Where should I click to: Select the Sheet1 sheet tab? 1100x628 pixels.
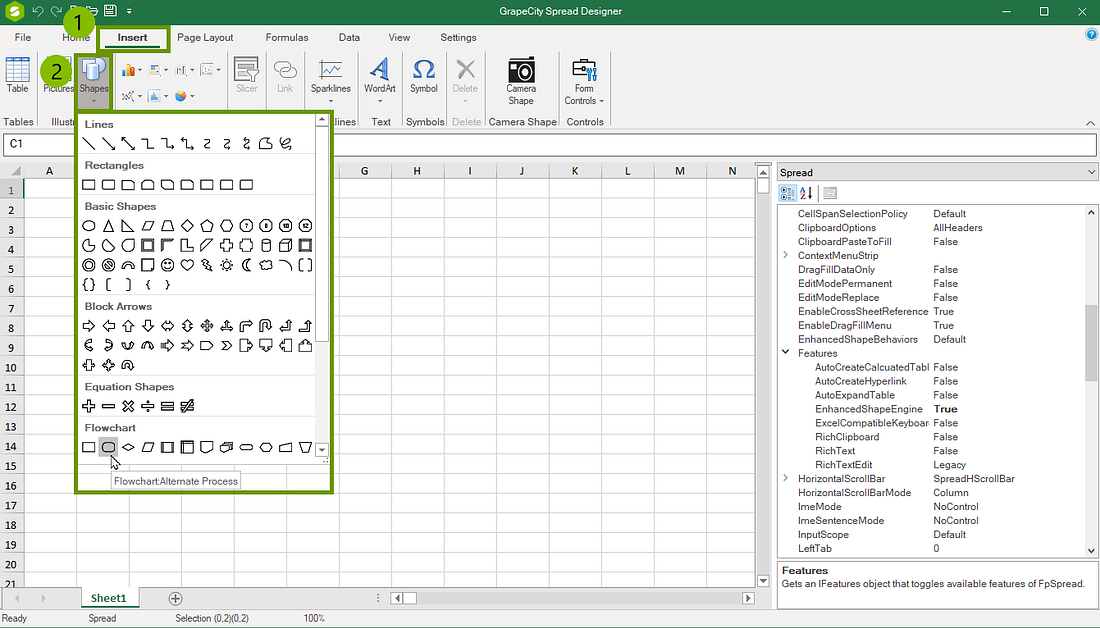[108, 598]
